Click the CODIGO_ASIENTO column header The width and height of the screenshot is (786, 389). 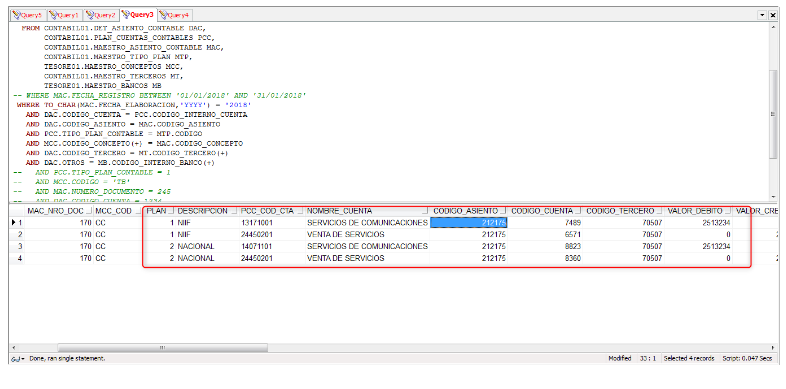pos(469,211)
